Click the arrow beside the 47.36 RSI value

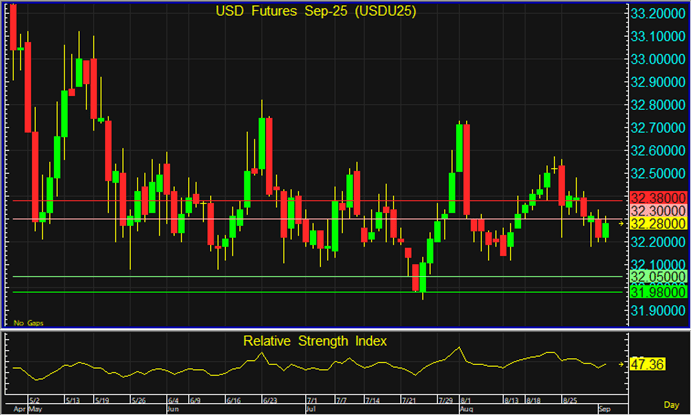tap(622, 365)
